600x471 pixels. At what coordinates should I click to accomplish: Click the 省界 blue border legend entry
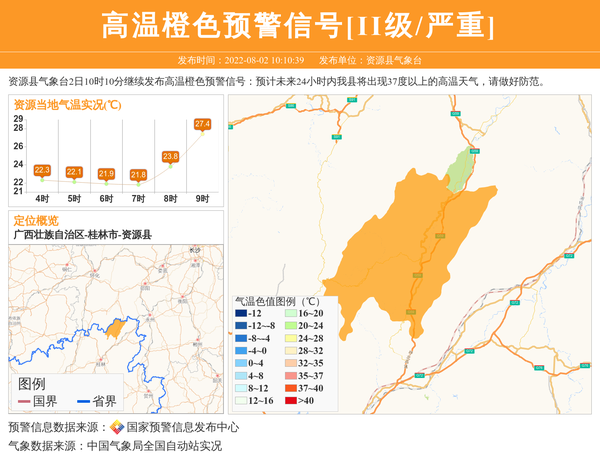tap(97, 401)
